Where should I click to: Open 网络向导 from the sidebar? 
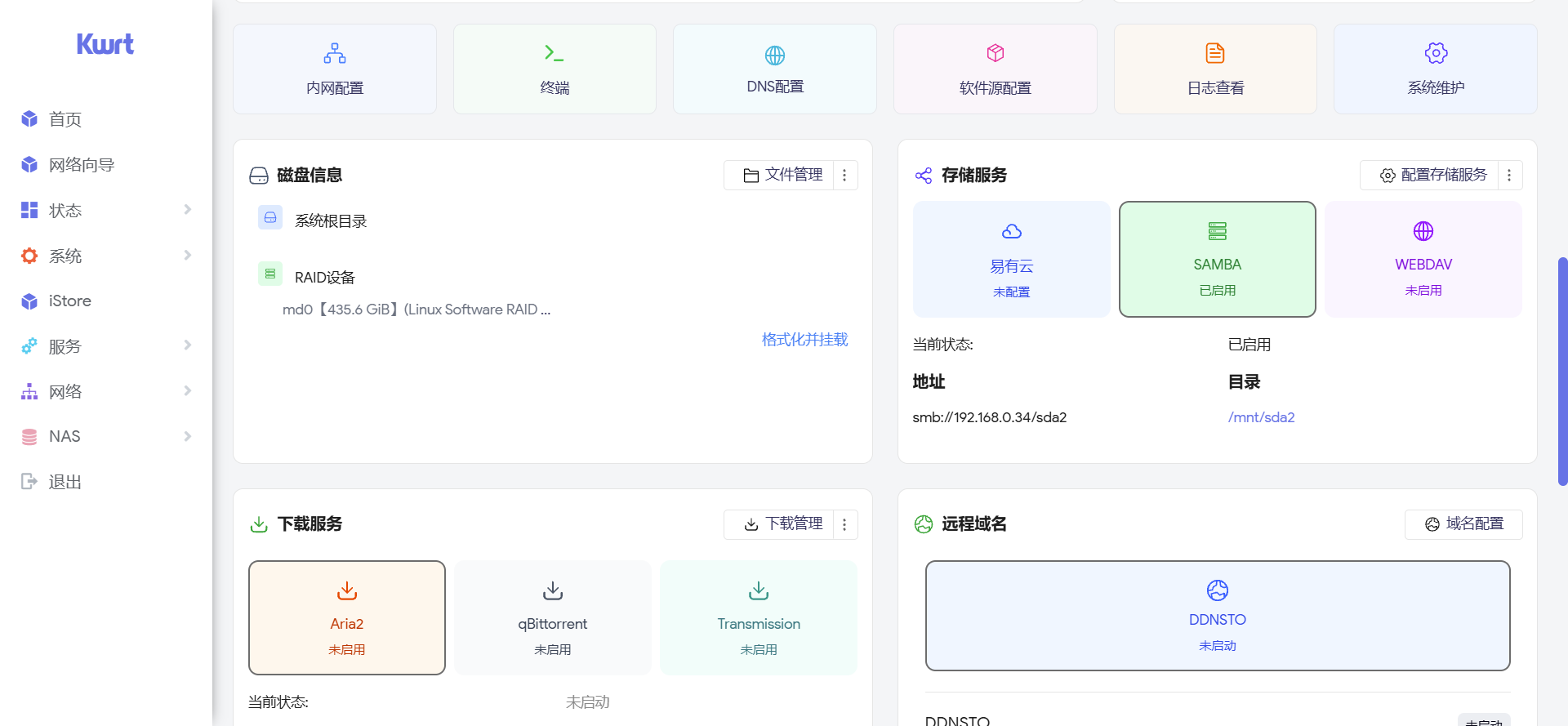(82, 165)
